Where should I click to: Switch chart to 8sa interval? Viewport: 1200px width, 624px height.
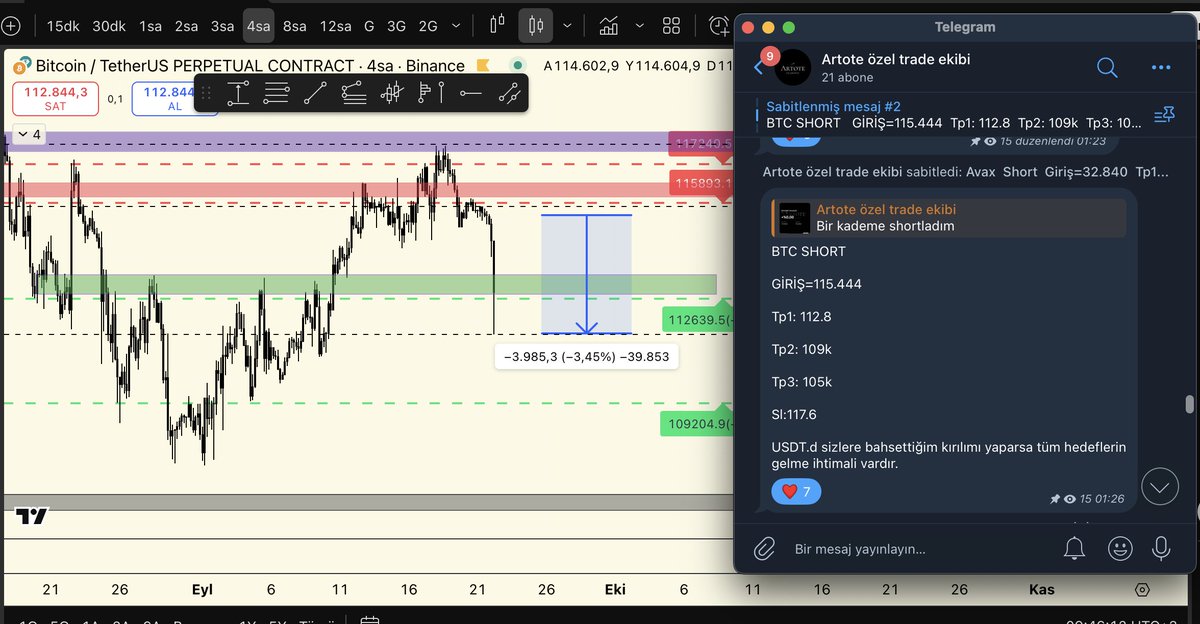tap(295, 25)
